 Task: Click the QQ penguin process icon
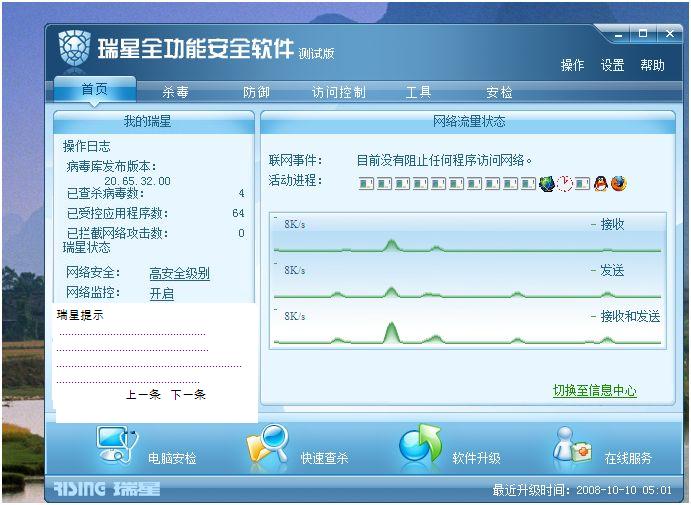(x=600, y=183)
